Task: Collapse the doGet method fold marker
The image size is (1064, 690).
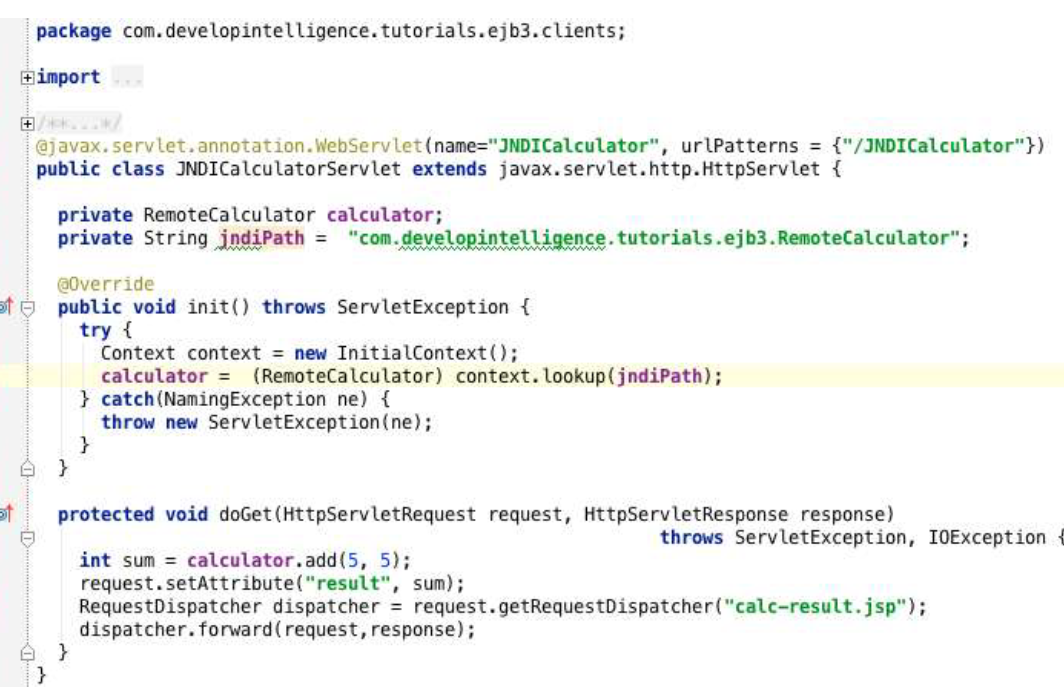Action: 27,538
